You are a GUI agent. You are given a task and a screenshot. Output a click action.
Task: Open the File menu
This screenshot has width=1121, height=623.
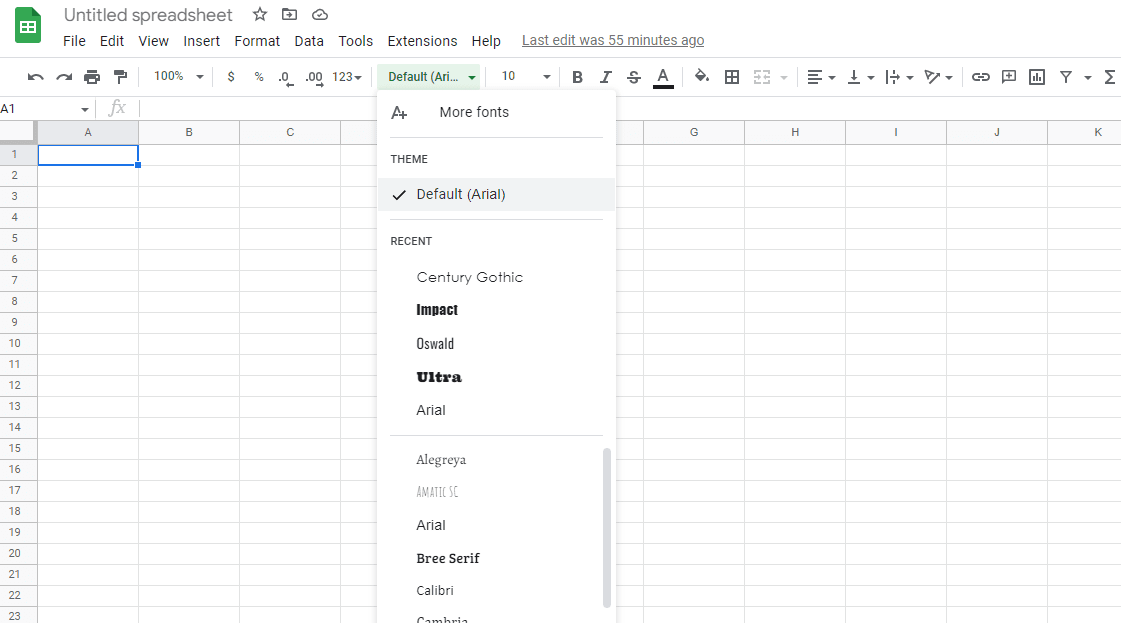tap(74, 41)
